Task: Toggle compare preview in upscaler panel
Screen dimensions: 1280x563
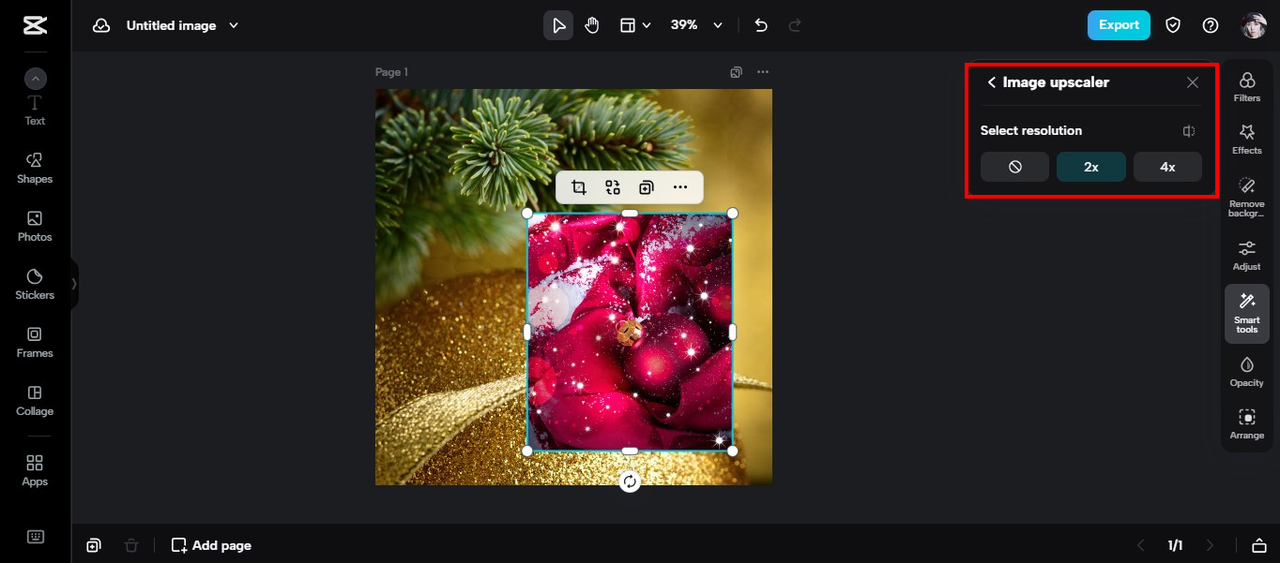Action: (1189, 131)
